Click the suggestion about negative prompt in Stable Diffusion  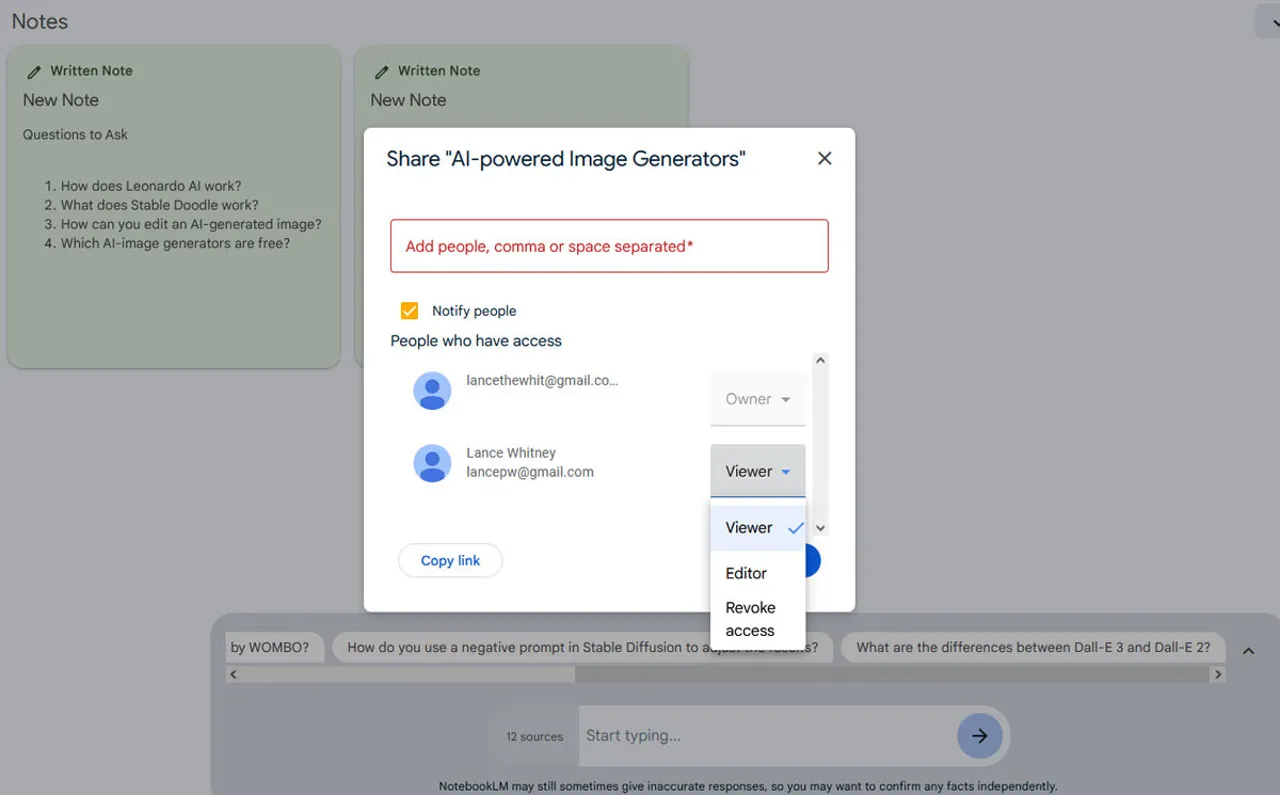tap(582, 647)
